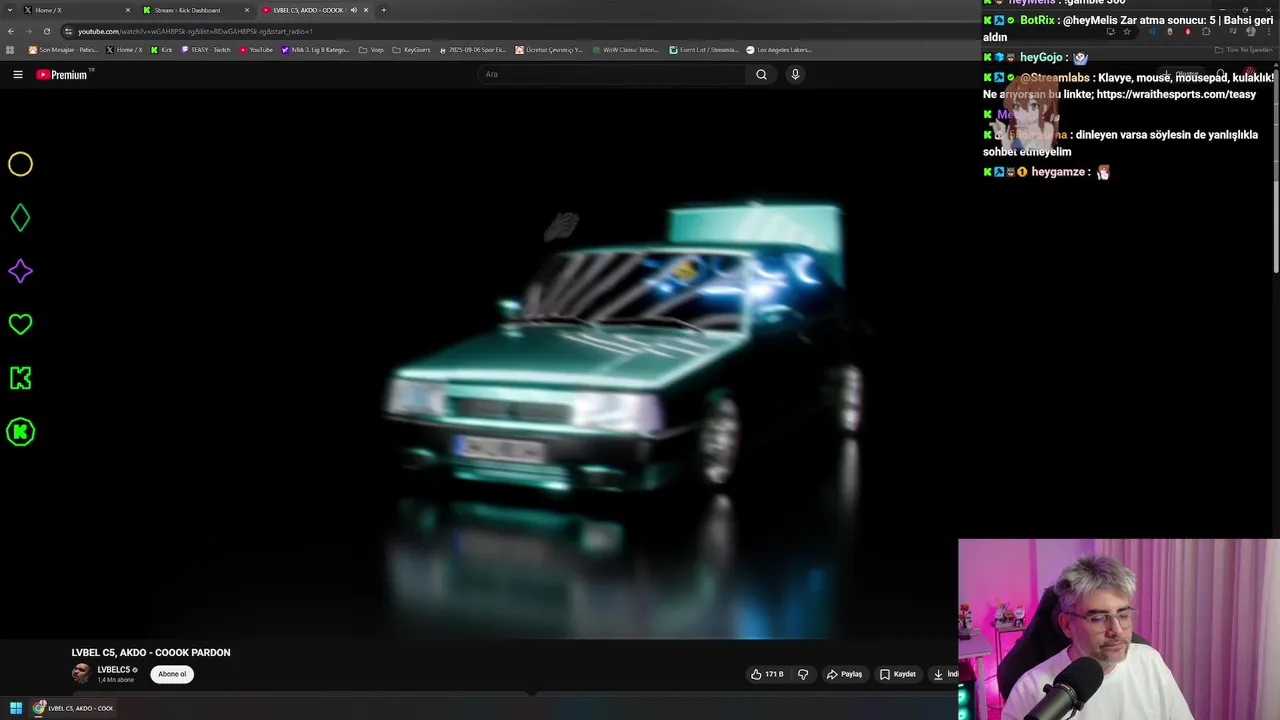Click the heyGojo username in chat
Screen dimensions: 1280x720
click(1041, 57)
